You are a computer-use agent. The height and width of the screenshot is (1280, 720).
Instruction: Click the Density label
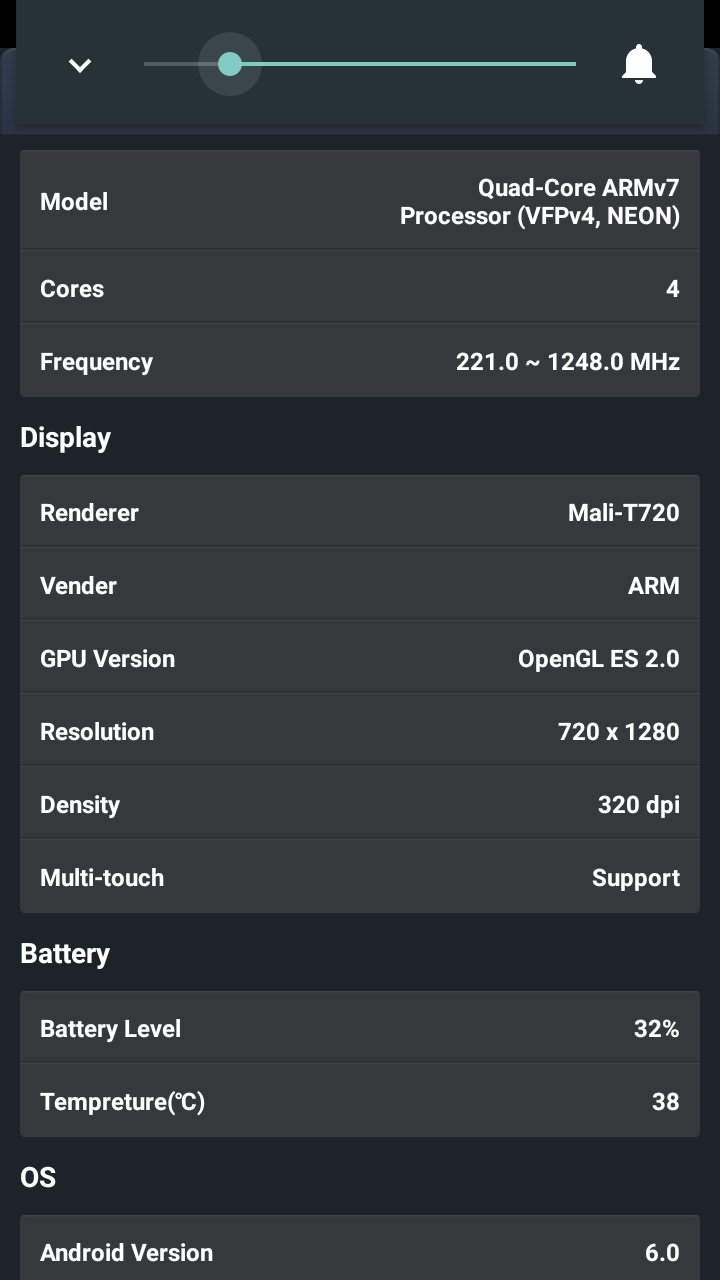pos(80,805)
